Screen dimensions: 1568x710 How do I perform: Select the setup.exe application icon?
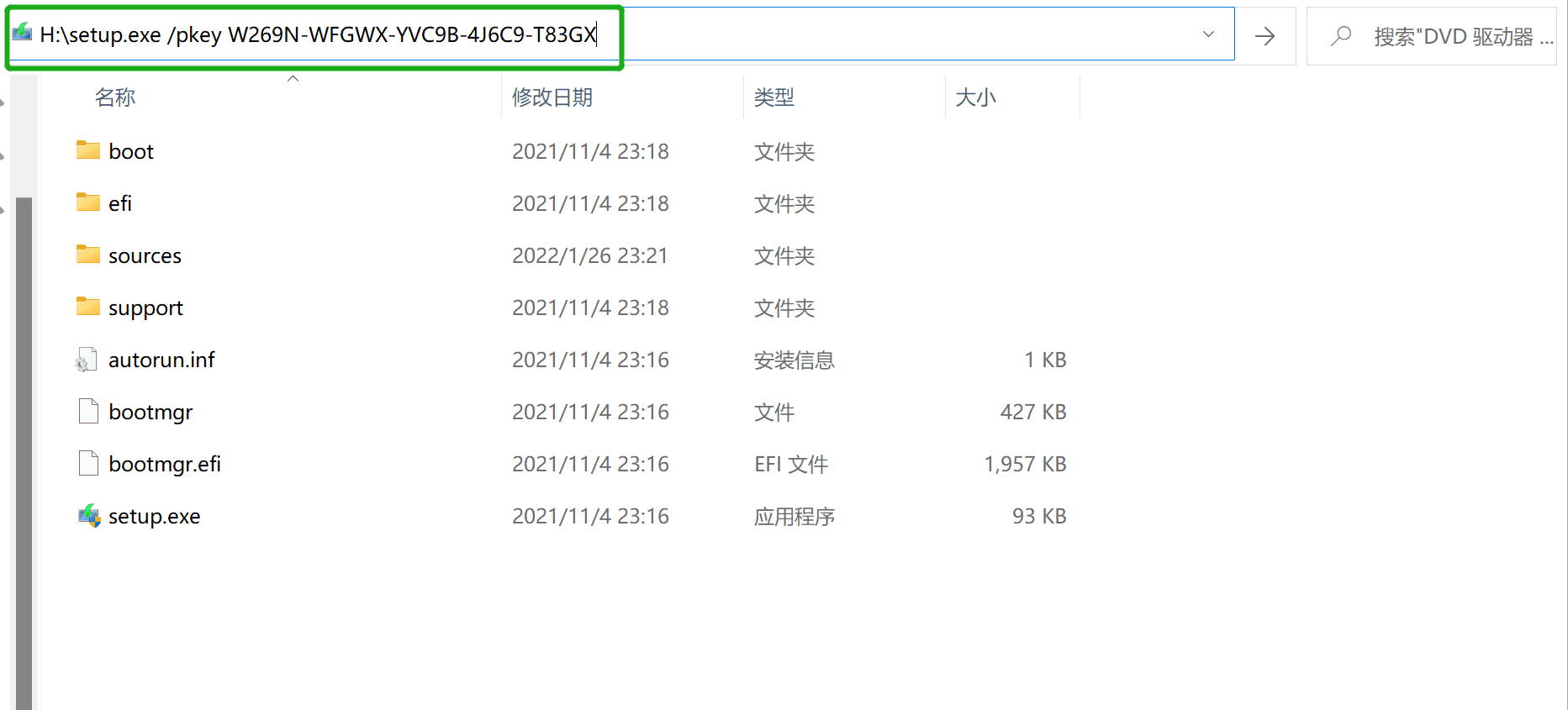(89, 516)
